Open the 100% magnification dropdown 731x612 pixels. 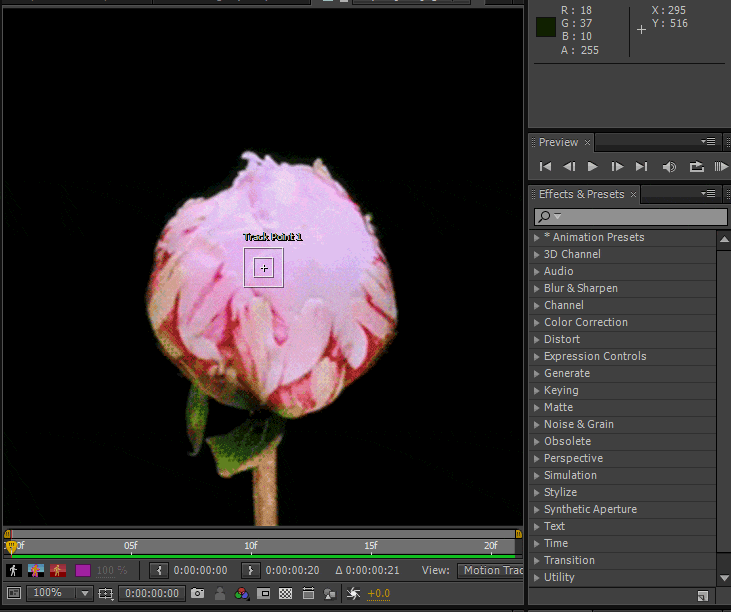pos(60,594)
